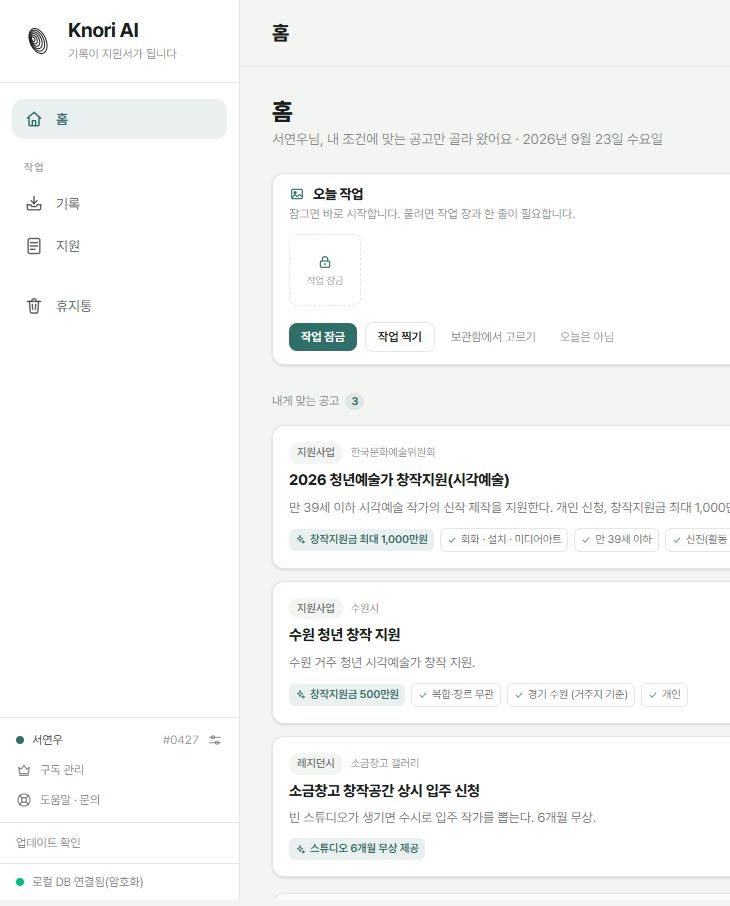Click the #0427 profile ID
This screenshot has height=906, width=730.
[180, 740]
